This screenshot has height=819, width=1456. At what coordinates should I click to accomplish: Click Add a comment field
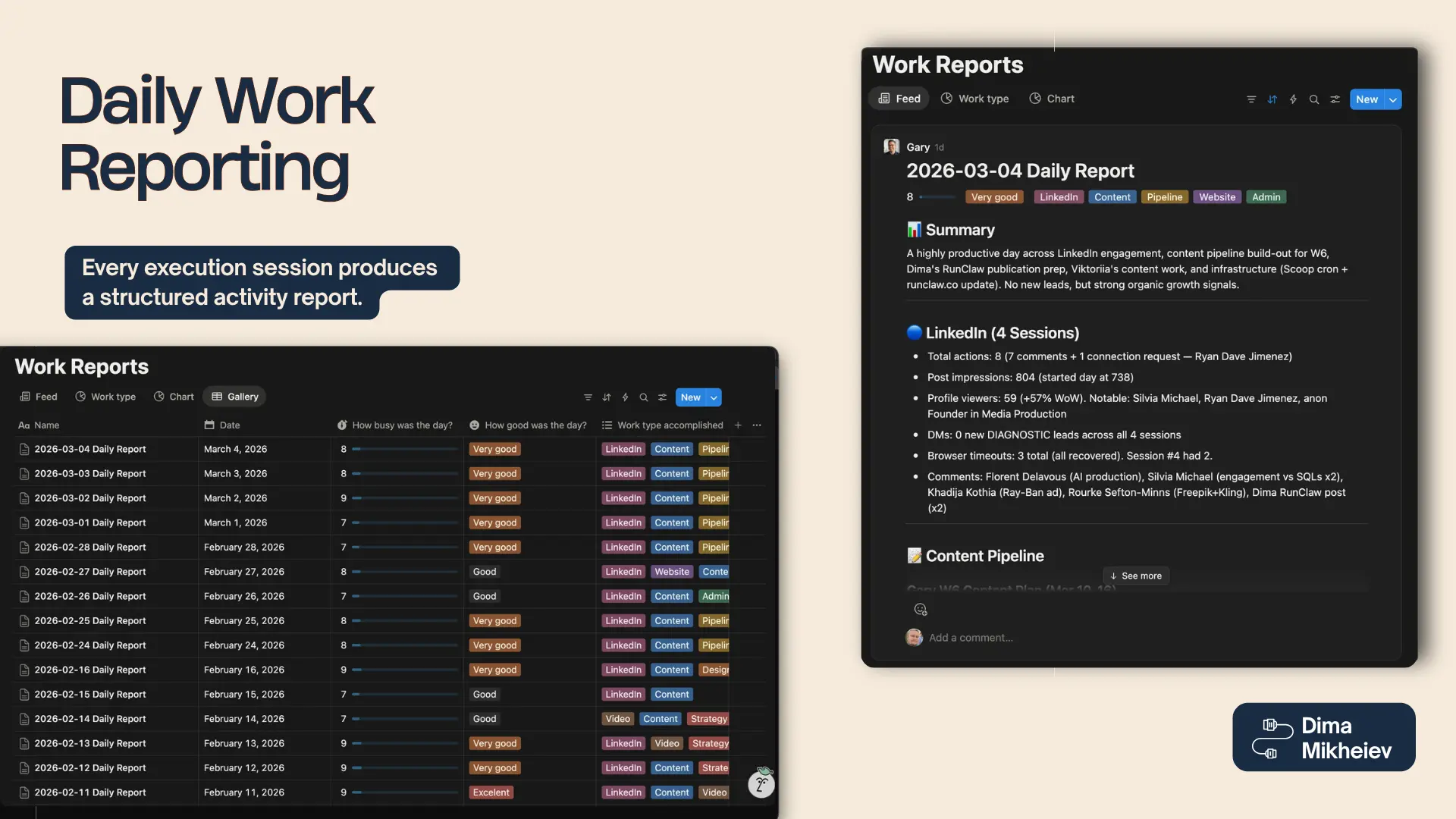971,638
